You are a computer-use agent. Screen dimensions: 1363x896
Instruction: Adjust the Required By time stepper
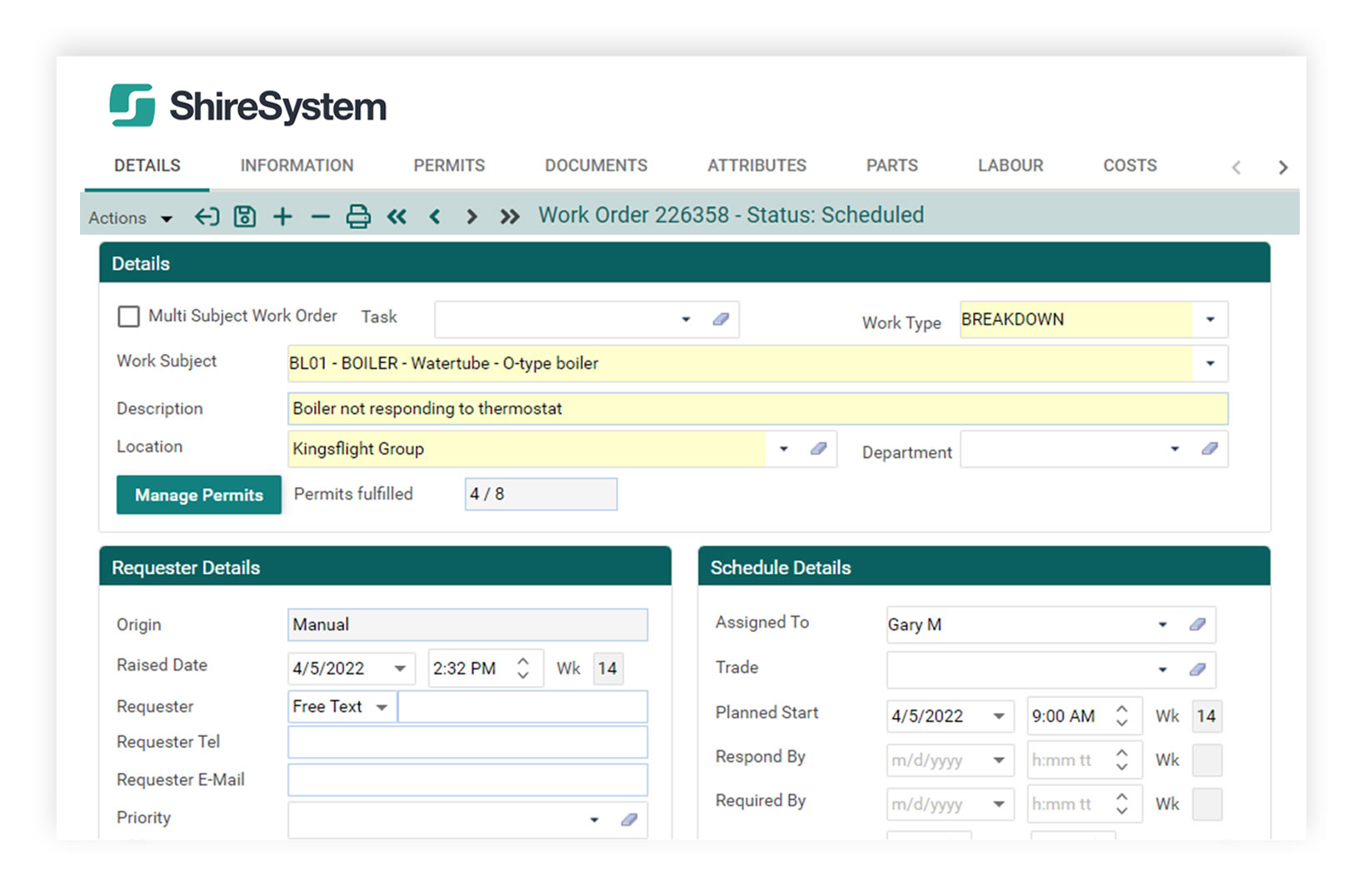(x=1122, y=804)
